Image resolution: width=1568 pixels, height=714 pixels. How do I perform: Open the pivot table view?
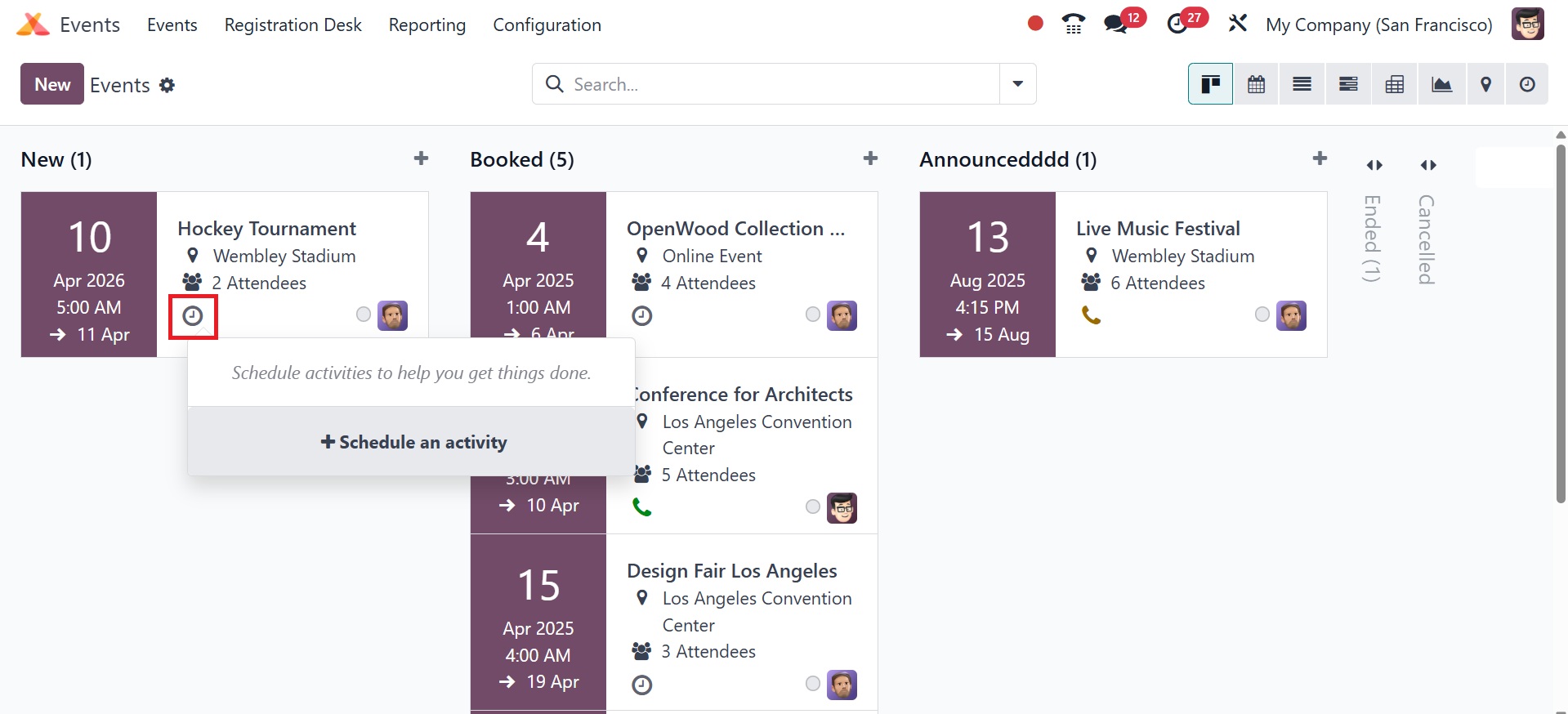click(1395, 84)
